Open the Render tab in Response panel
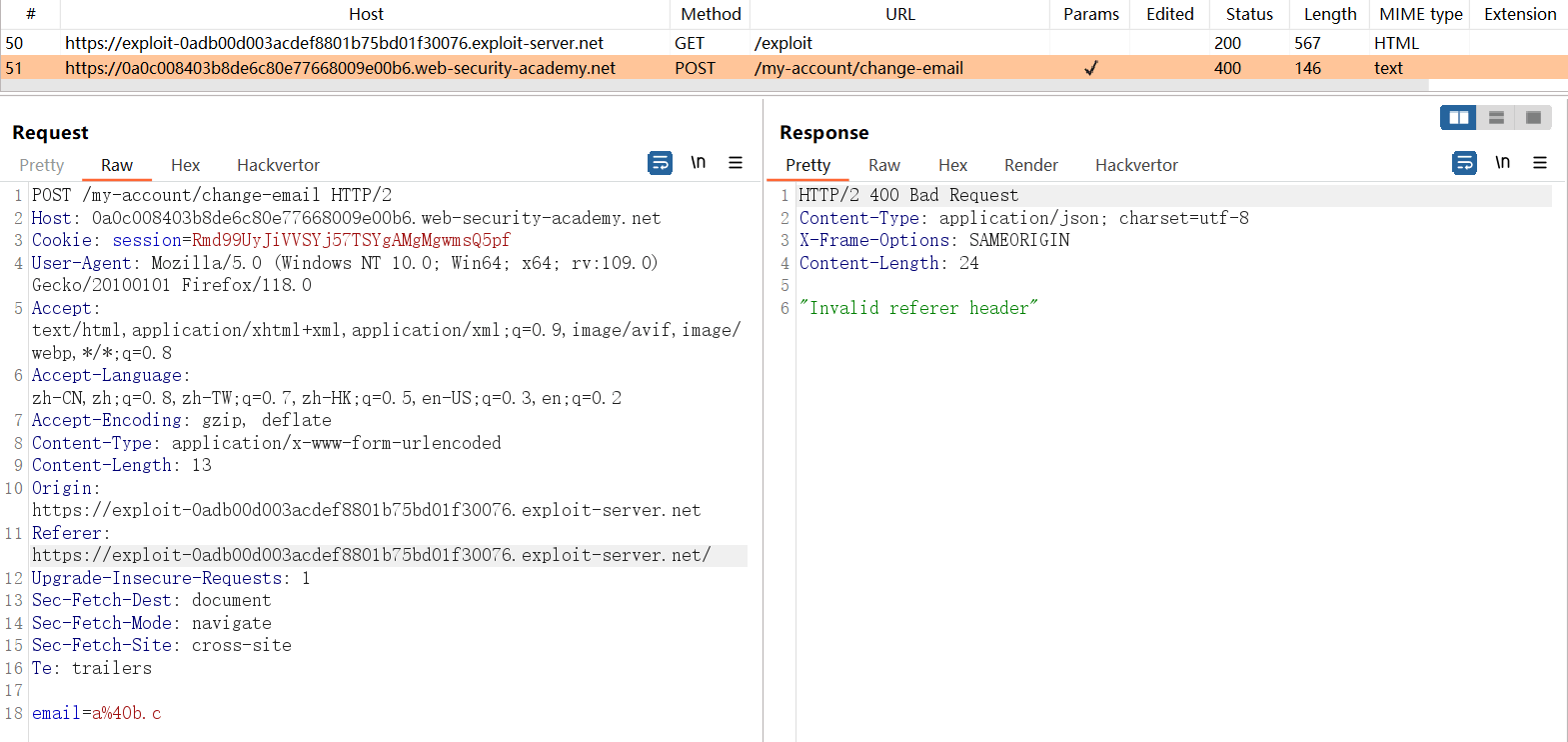Screen dimensions: 1568x742 [x=1030, y=165]
